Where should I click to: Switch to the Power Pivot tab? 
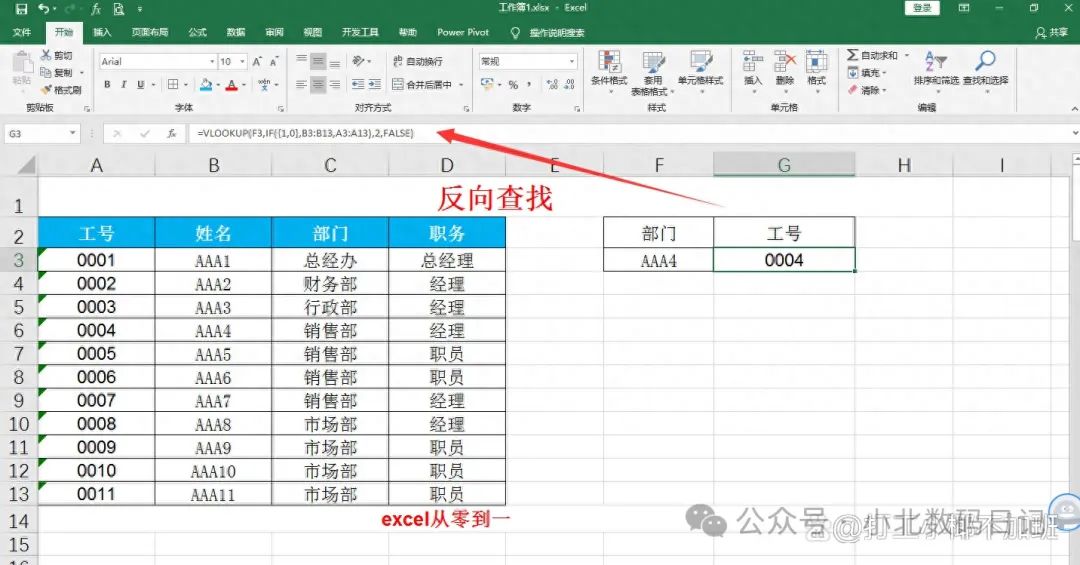click(463, 32)
